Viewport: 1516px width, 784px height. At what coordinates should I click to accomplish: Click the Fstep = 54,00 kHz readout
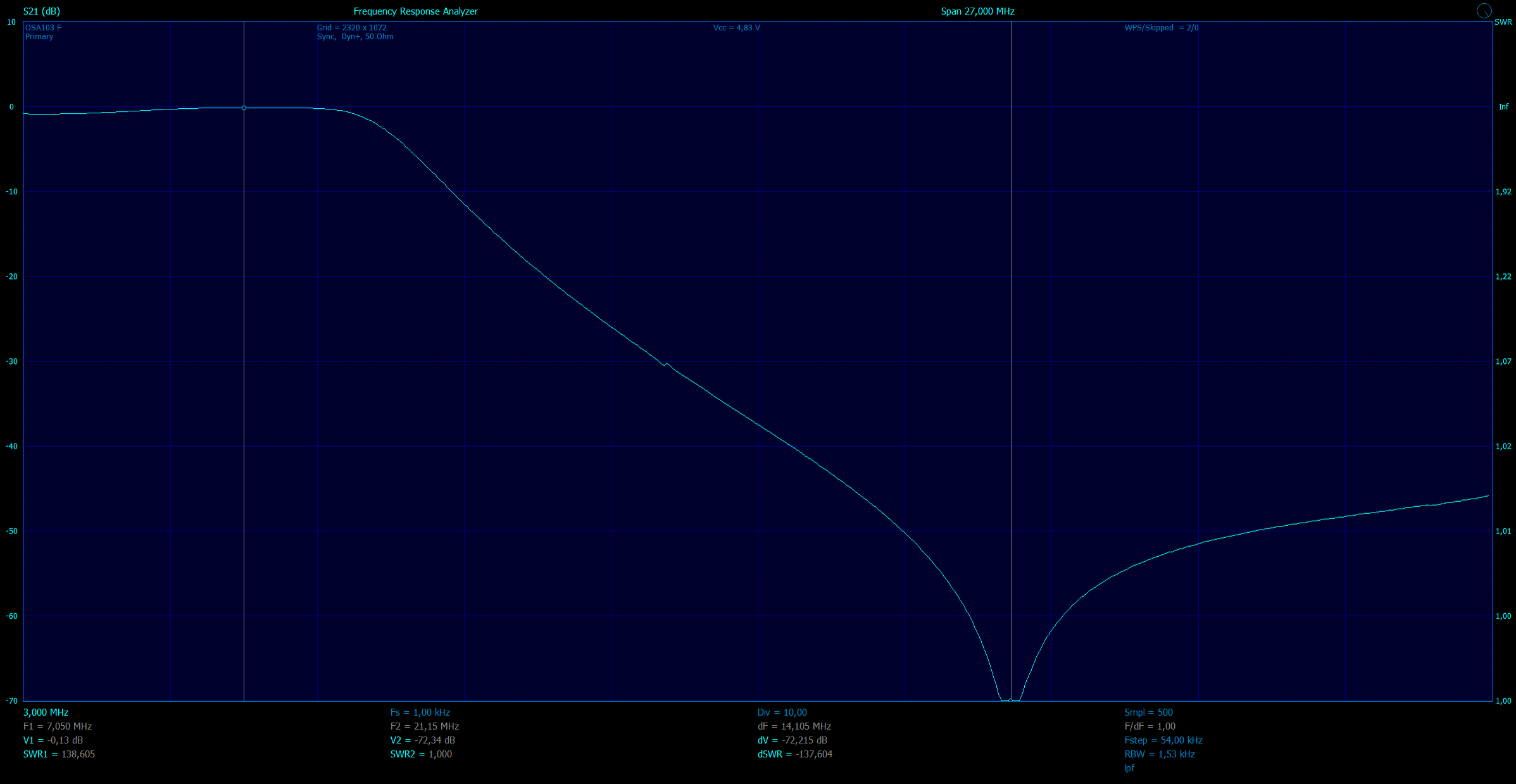(x=1163, y=740)
